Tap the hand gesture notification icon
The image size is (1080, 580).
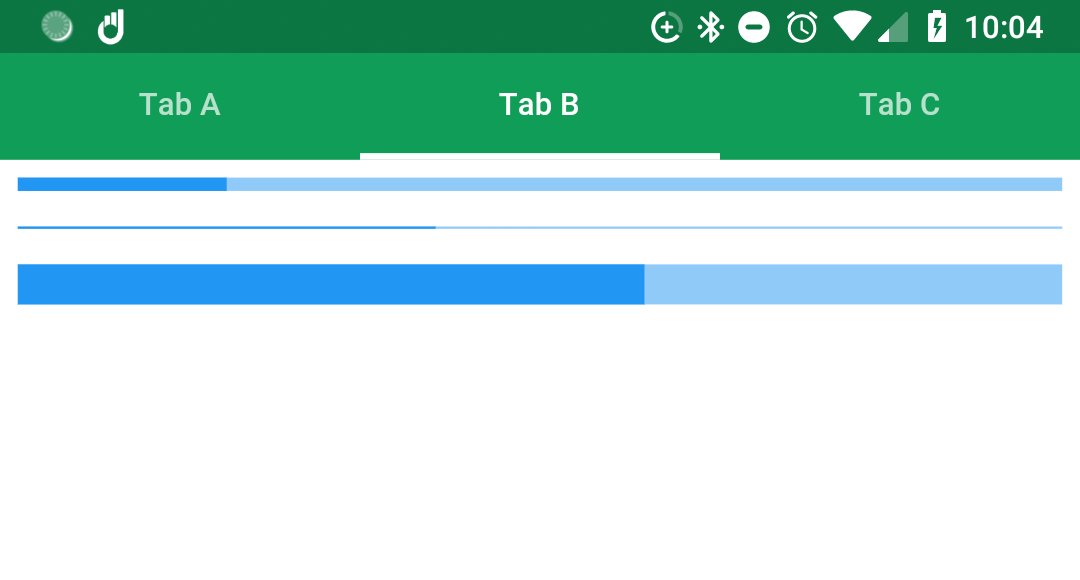pyautogui.click(x=110, y=27)
